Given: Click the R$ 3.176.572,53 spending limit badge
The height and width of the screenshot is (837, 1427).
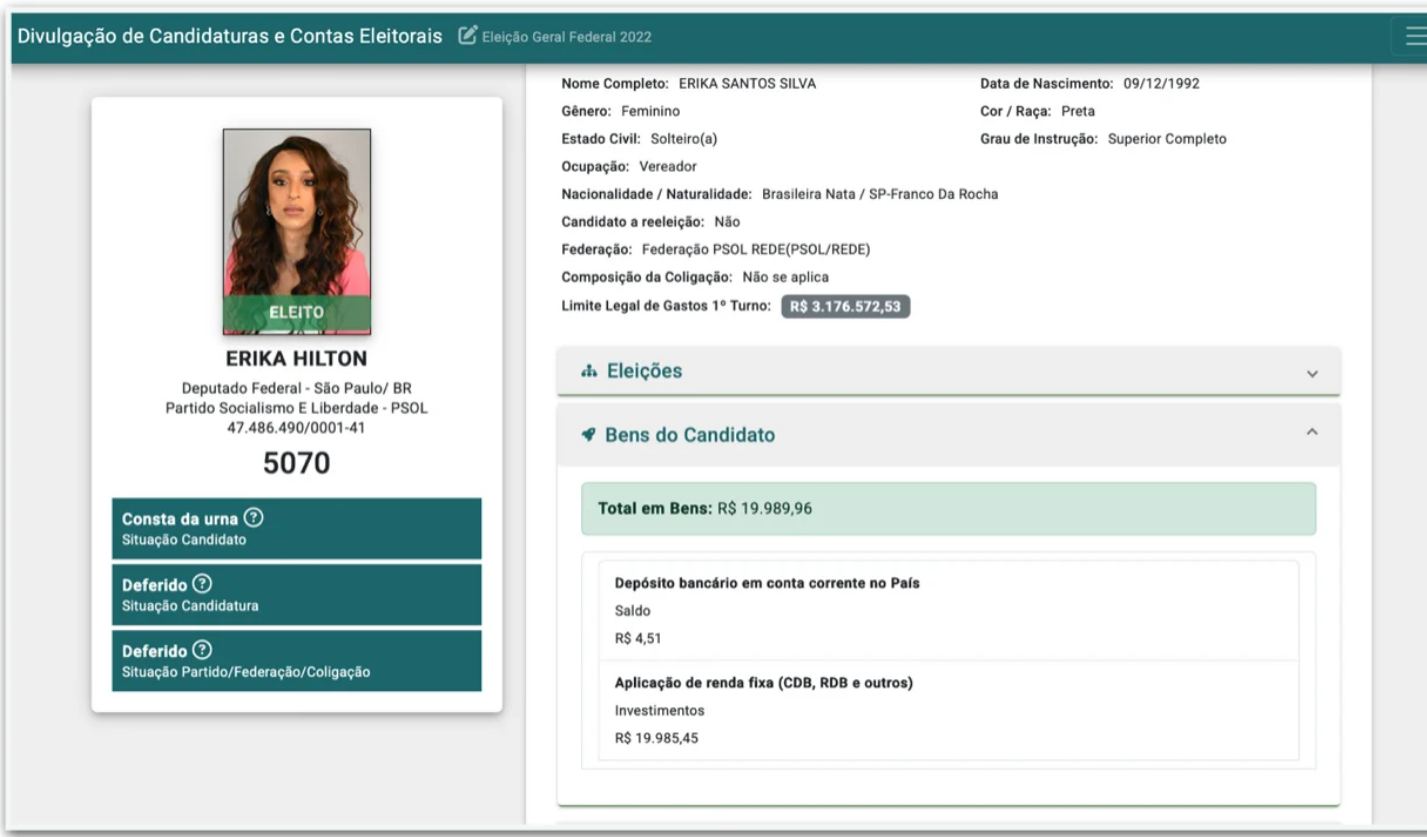Looking at the screenshot, I should click(845, 306).
